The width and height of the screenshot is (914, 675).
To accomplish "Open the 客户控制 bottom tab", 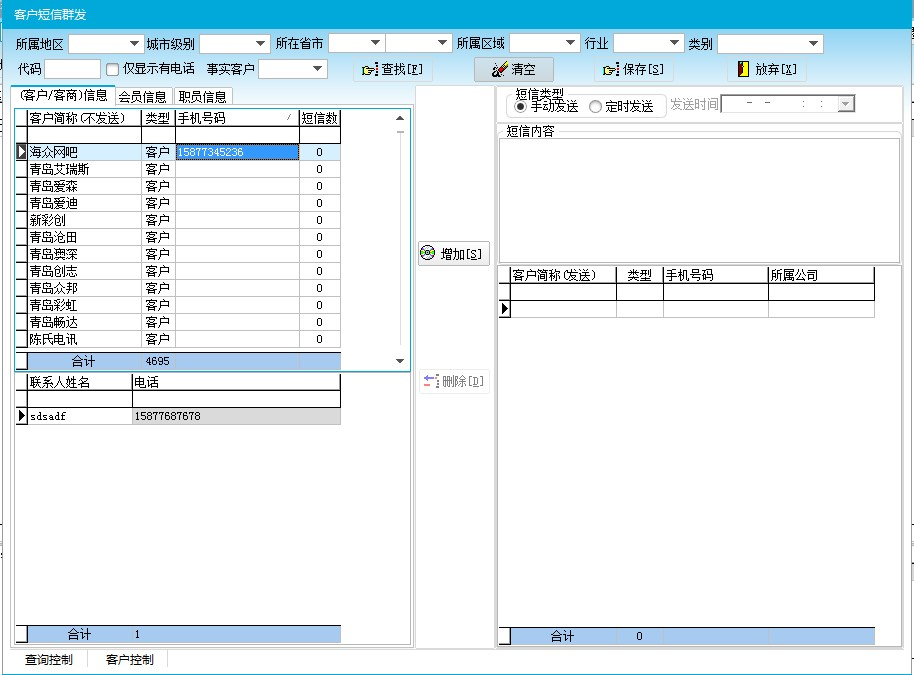I will pos(129,659).
